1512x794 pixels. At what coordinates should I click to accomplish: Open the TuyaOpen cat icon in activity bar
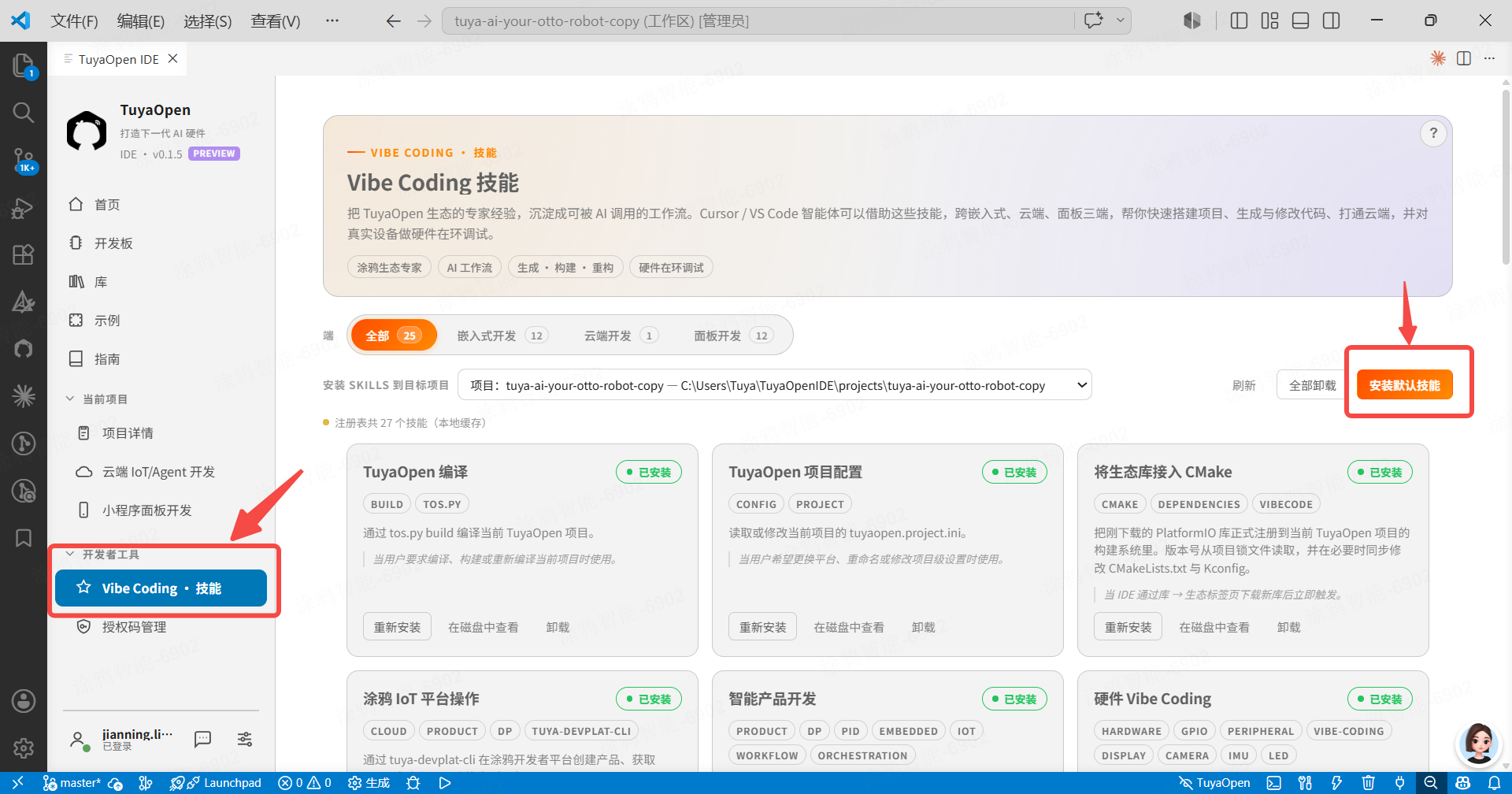[x=24, y=348]
